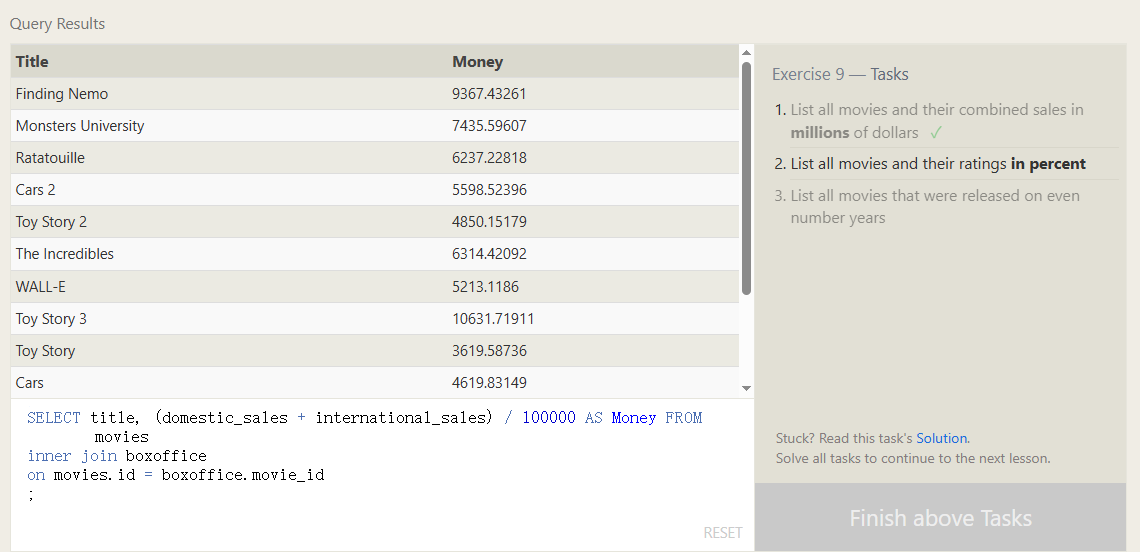Click inside the SQL query editor
The image size is (1140, 552).
[382, 474]
